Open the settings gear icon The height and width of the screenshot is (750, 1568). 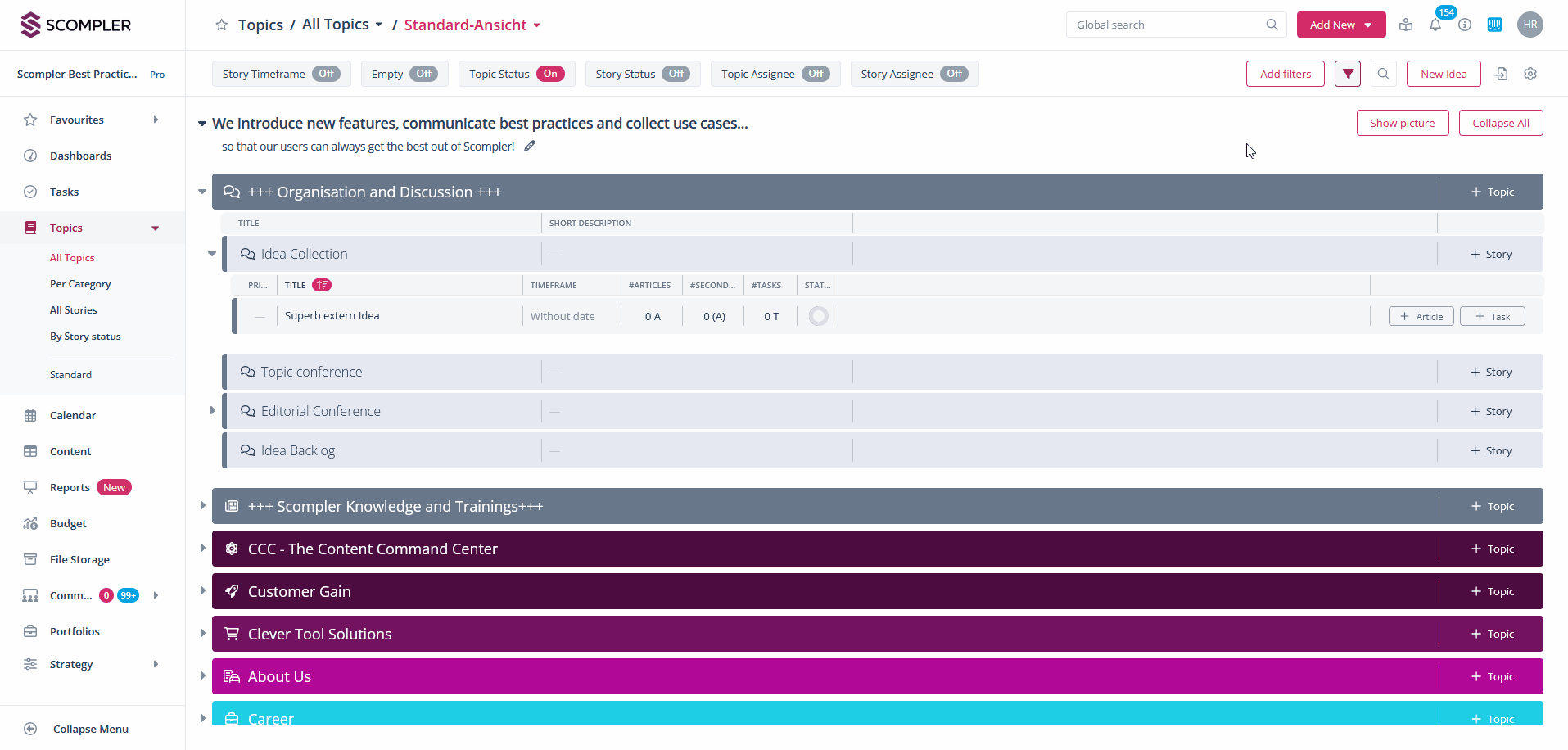tap(1530, 74)
